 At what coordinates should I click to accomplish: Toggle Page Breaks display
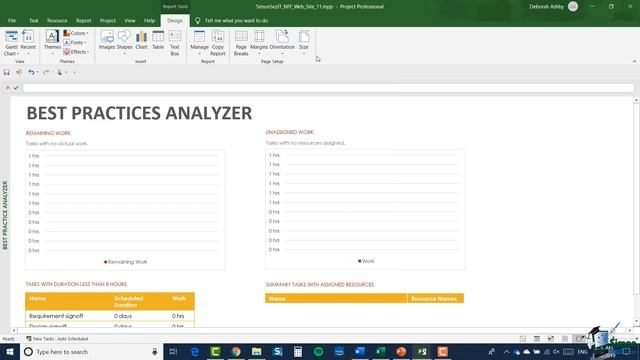coord(241,43)
